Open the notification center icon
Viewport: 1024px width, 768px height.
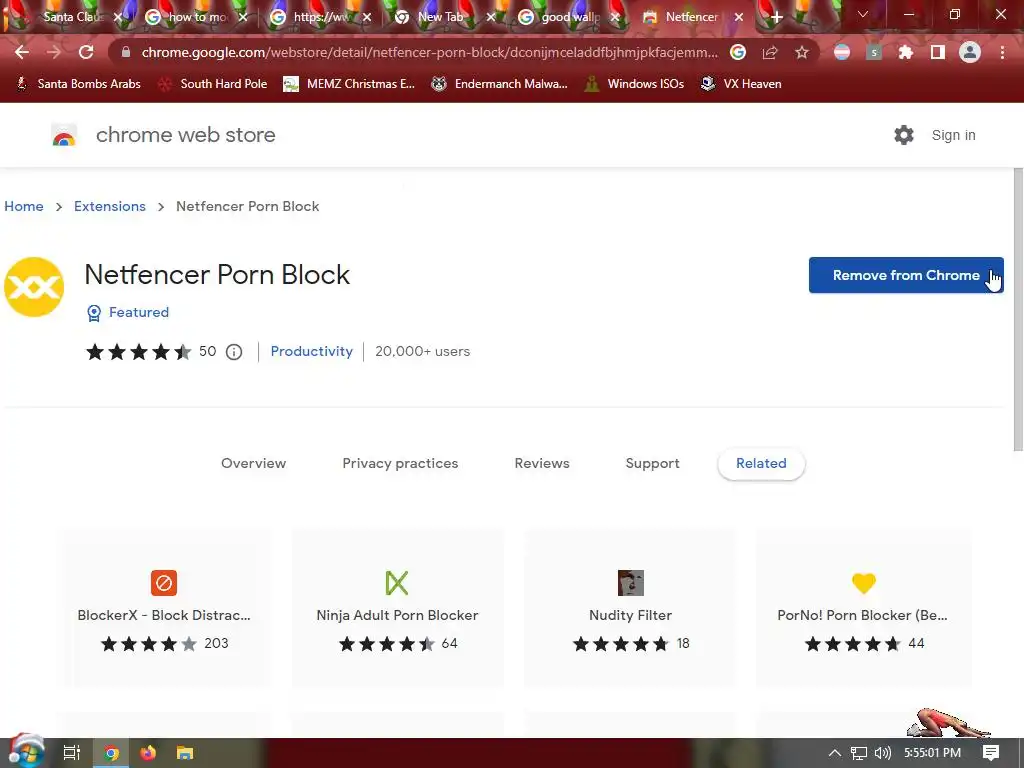[991, 753]
